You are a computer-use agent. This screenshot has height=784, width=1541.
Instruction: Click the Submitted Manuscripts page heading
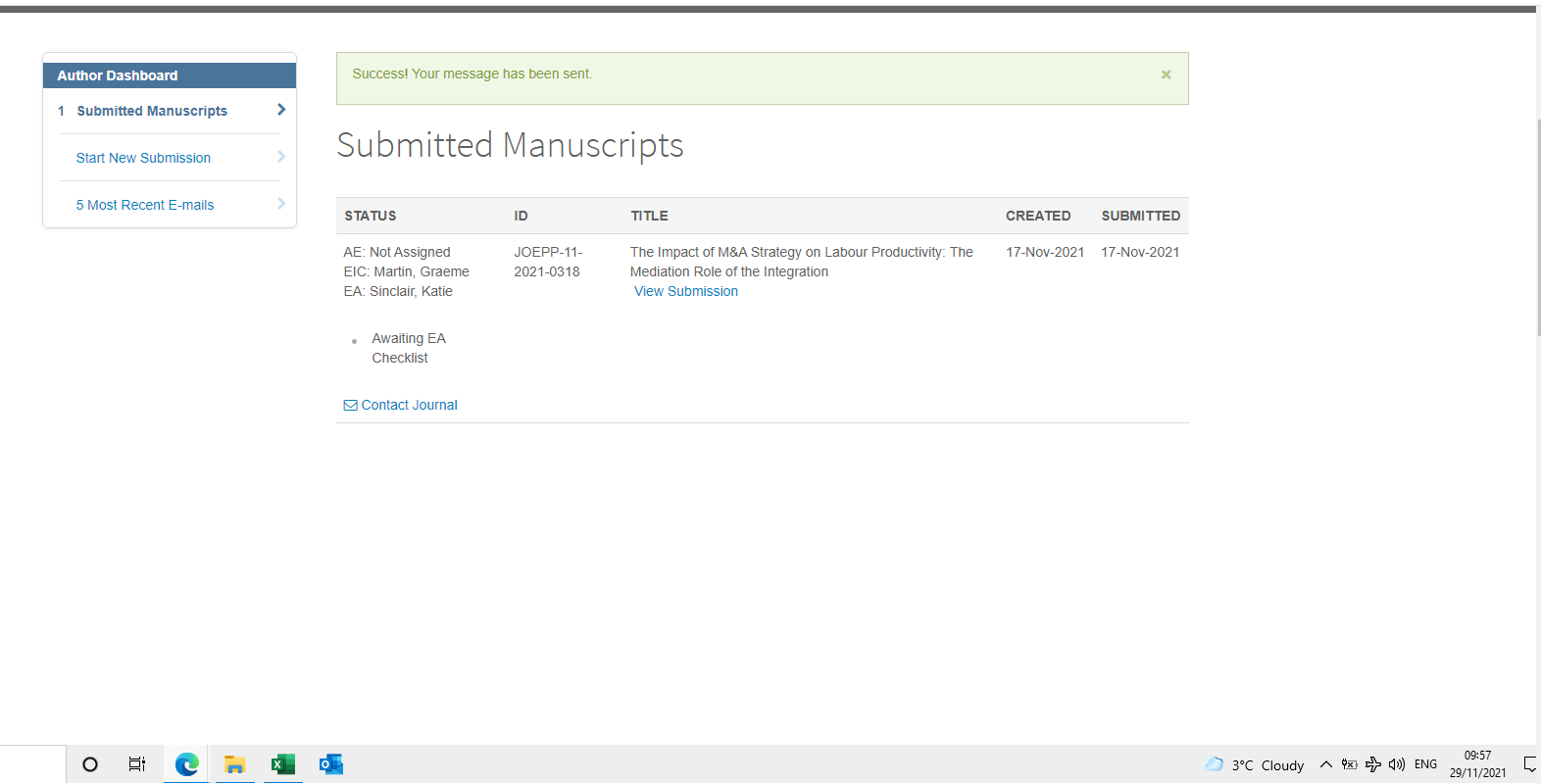tap(510, 145)
